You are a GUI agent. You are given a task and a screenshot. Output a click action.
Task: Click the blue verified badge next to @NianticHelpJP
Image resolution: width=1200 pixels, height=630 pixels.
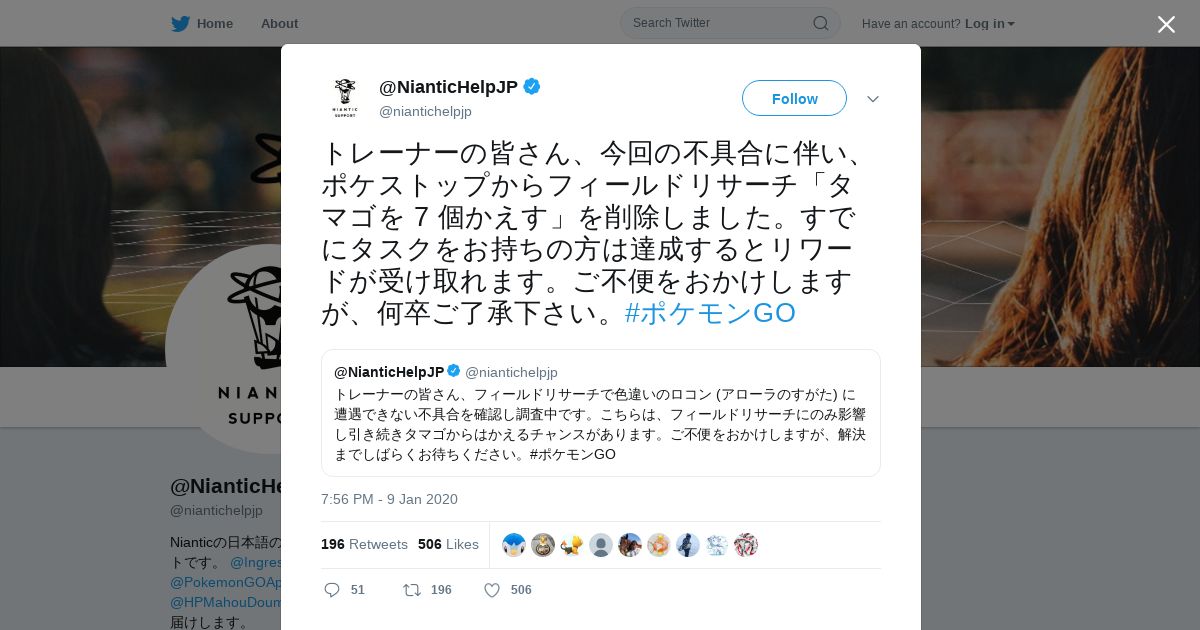(532, 87)
